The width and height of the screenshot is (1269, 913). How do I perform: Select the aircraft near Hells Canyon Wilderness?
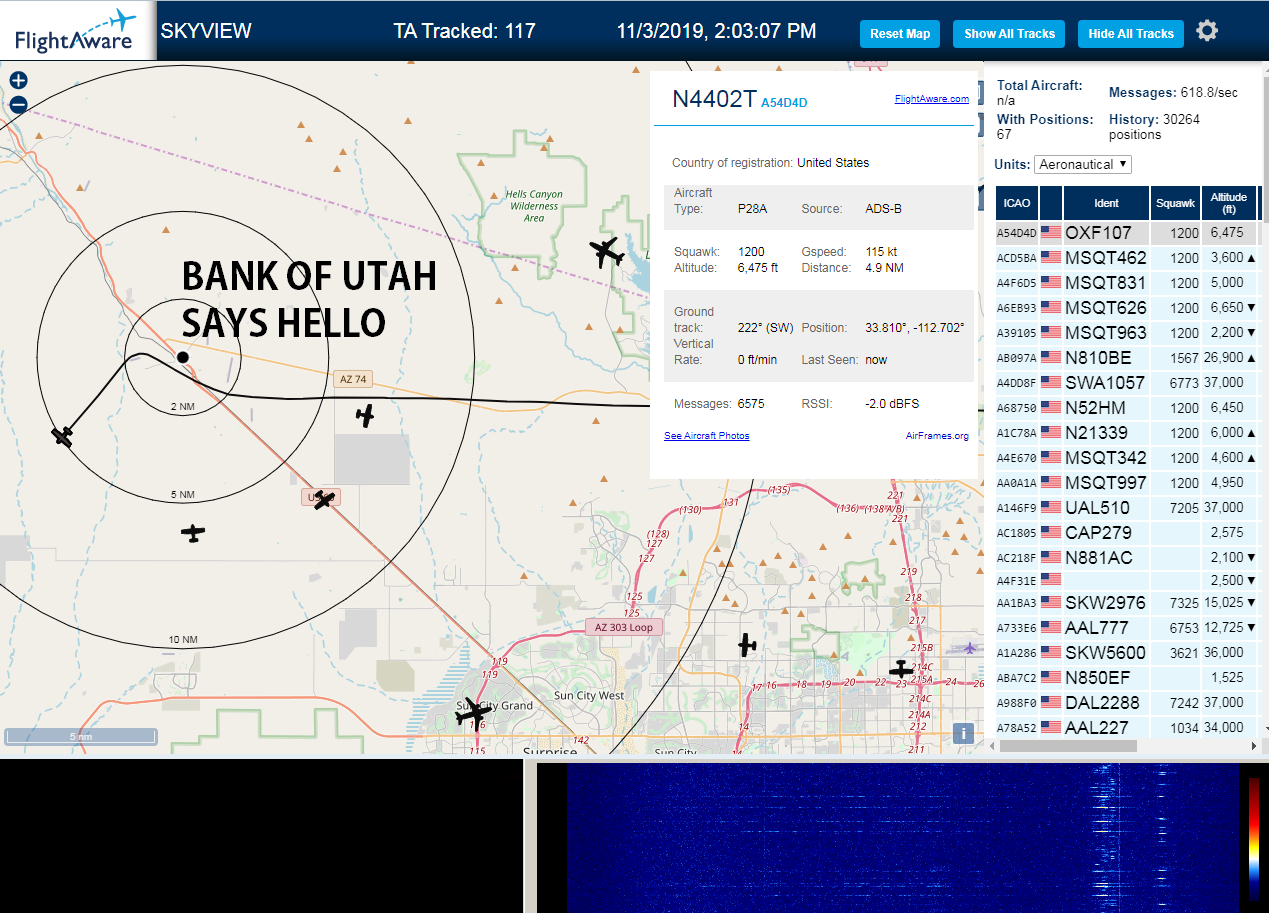(607, 251)
